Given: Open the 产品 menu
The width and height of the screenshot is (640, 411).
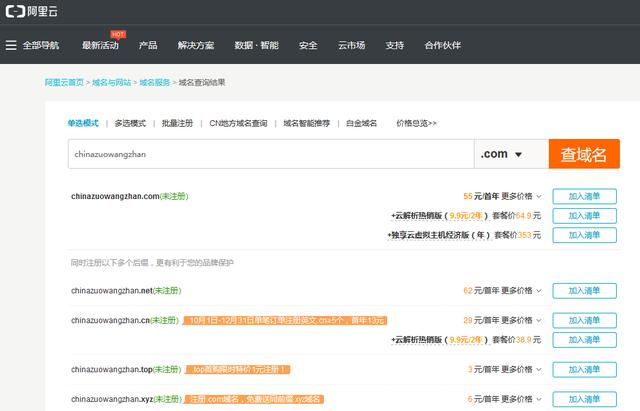Looking at the screenshot, I should coord(148,45).
